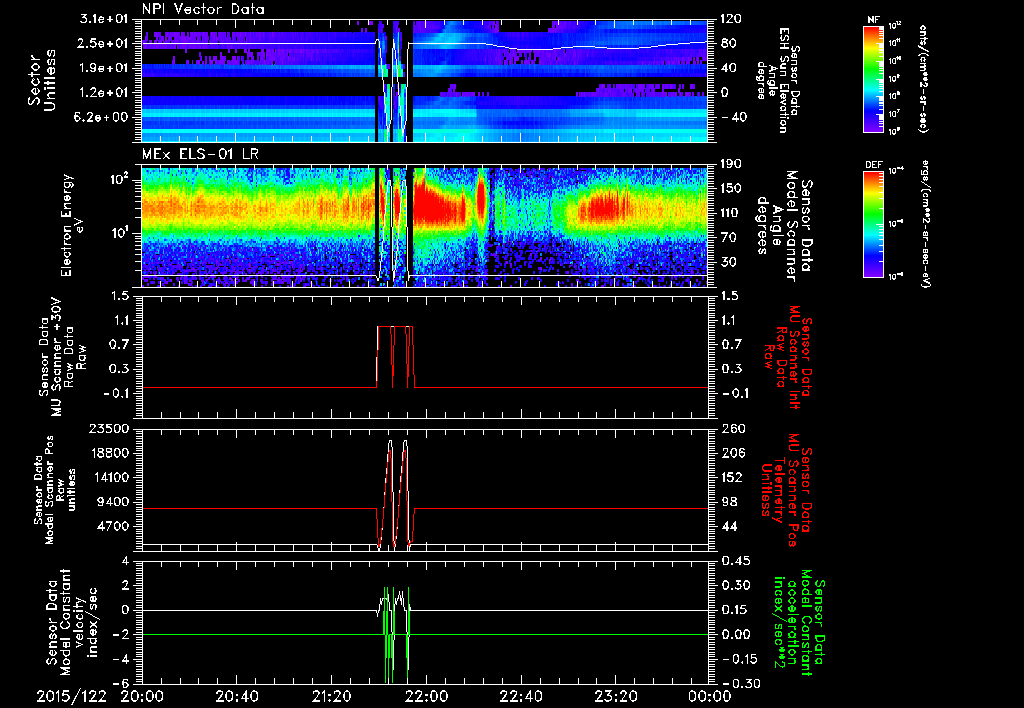Viewport: 1024px width, 708px height.
Task: Click the 00:00 time tick label
Action: click(x=711, y=697)
